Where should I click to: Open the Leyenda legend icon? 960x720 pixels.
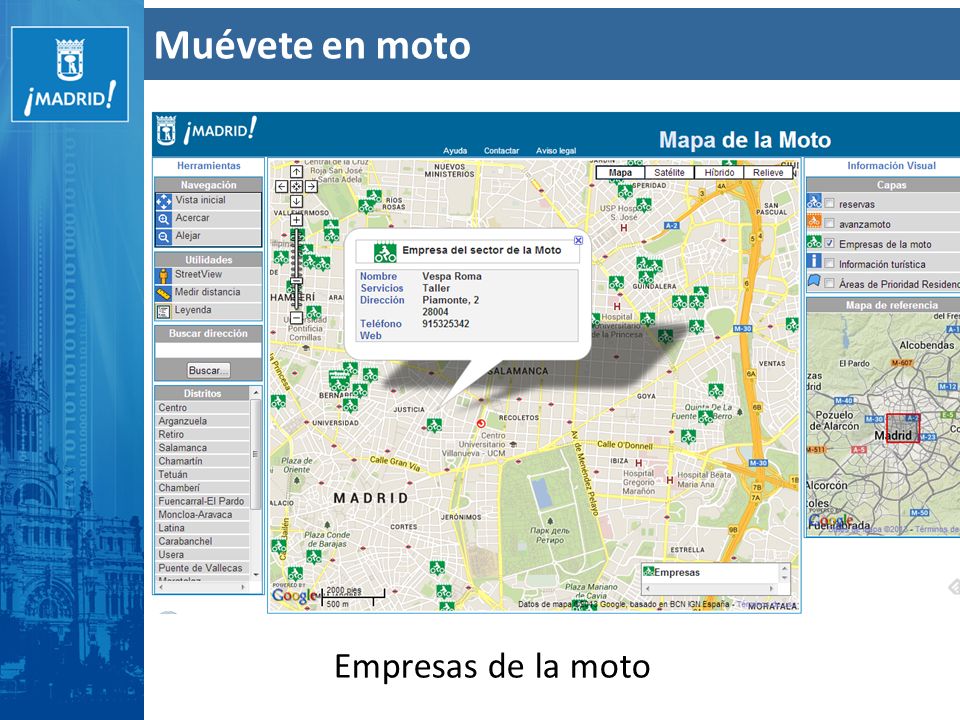(x=163, y=311)
